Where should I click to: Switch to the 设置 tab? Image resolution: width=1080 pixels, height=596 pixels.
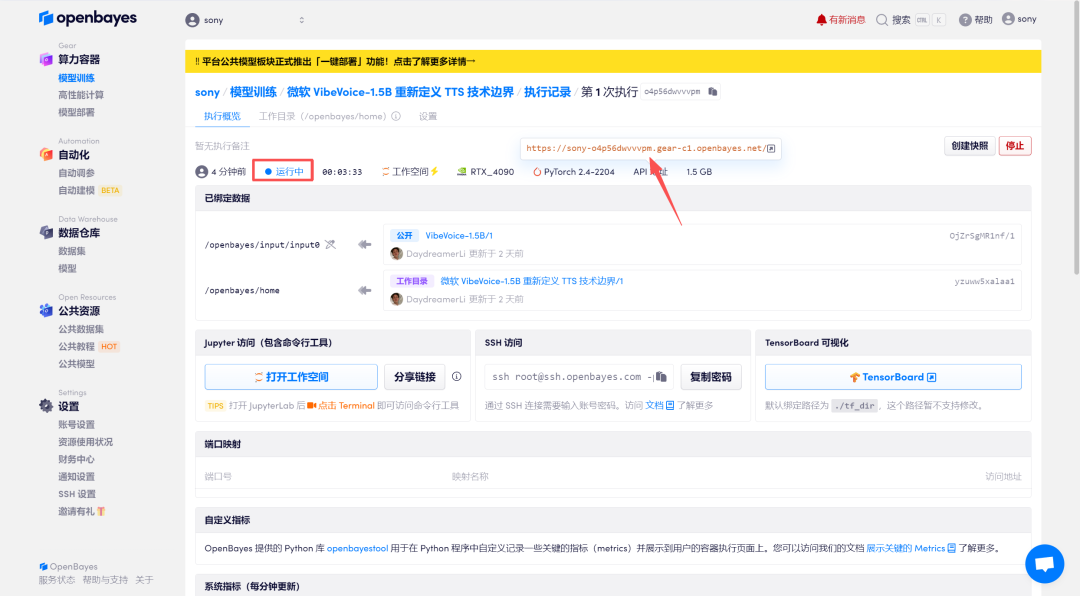428,116
